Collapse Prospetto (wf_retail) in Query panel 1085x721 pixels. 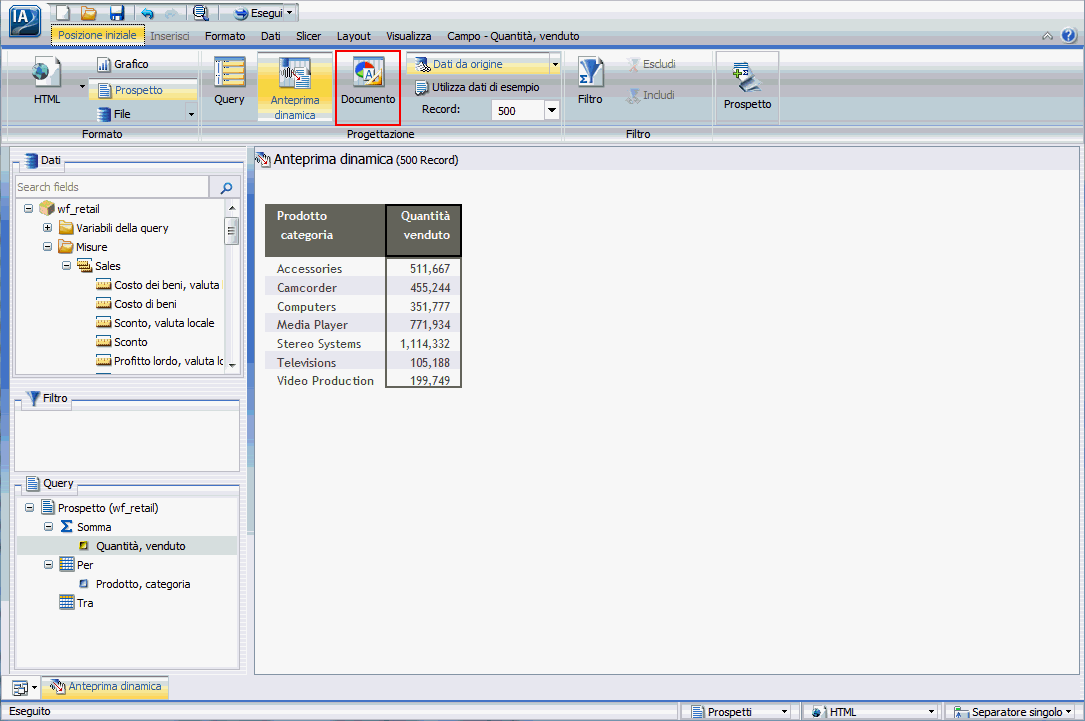pyautogui.click(x=29, y=507)
